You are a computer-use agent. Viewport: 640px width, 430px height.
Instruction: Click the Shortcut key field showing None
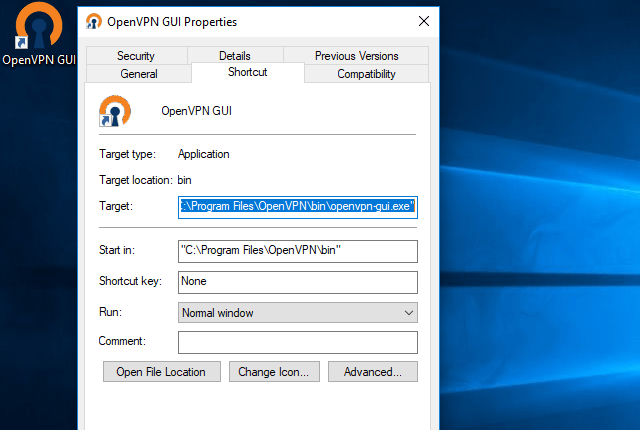(x=298, y=282)
